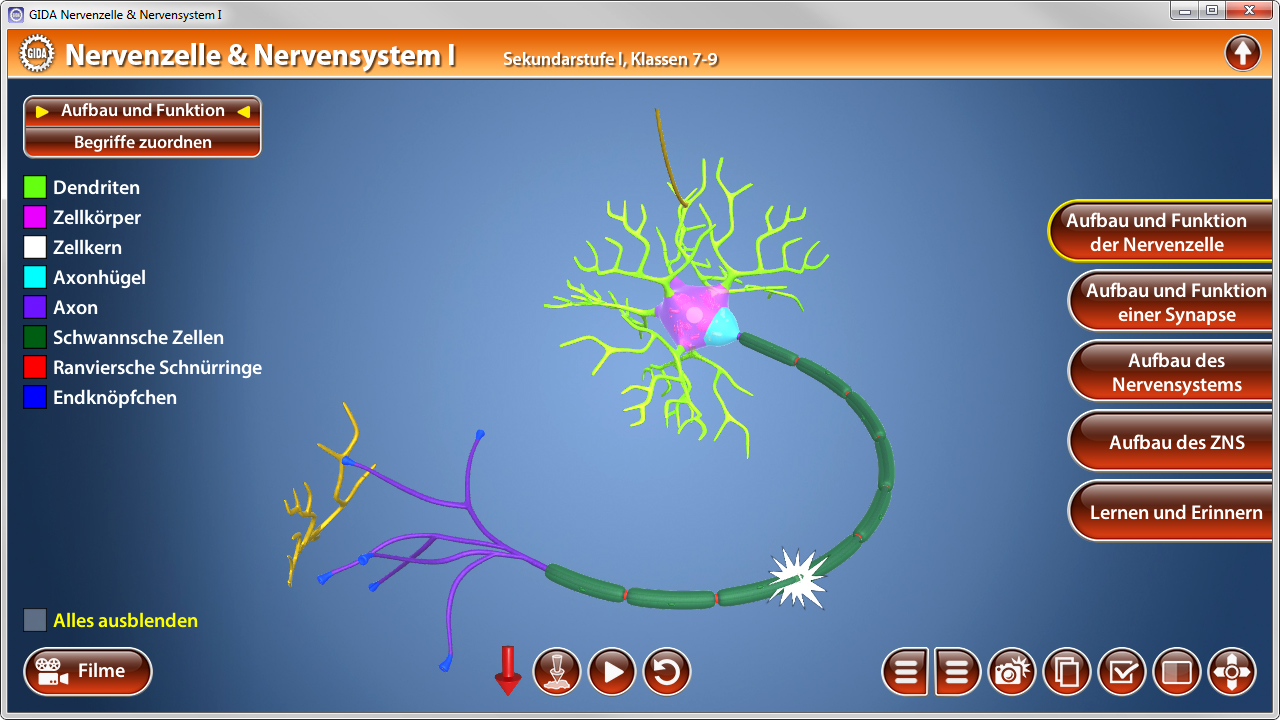Click the reset rotation icon
This screenshot has height=720, width=1280.
(667, 671)
